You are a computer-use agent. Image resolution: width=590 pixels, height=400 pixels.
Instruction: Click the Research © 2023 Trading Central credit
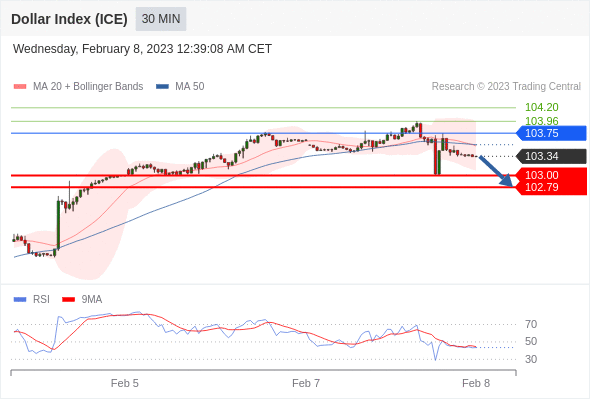pyautogui.click(x=506, y=87)
